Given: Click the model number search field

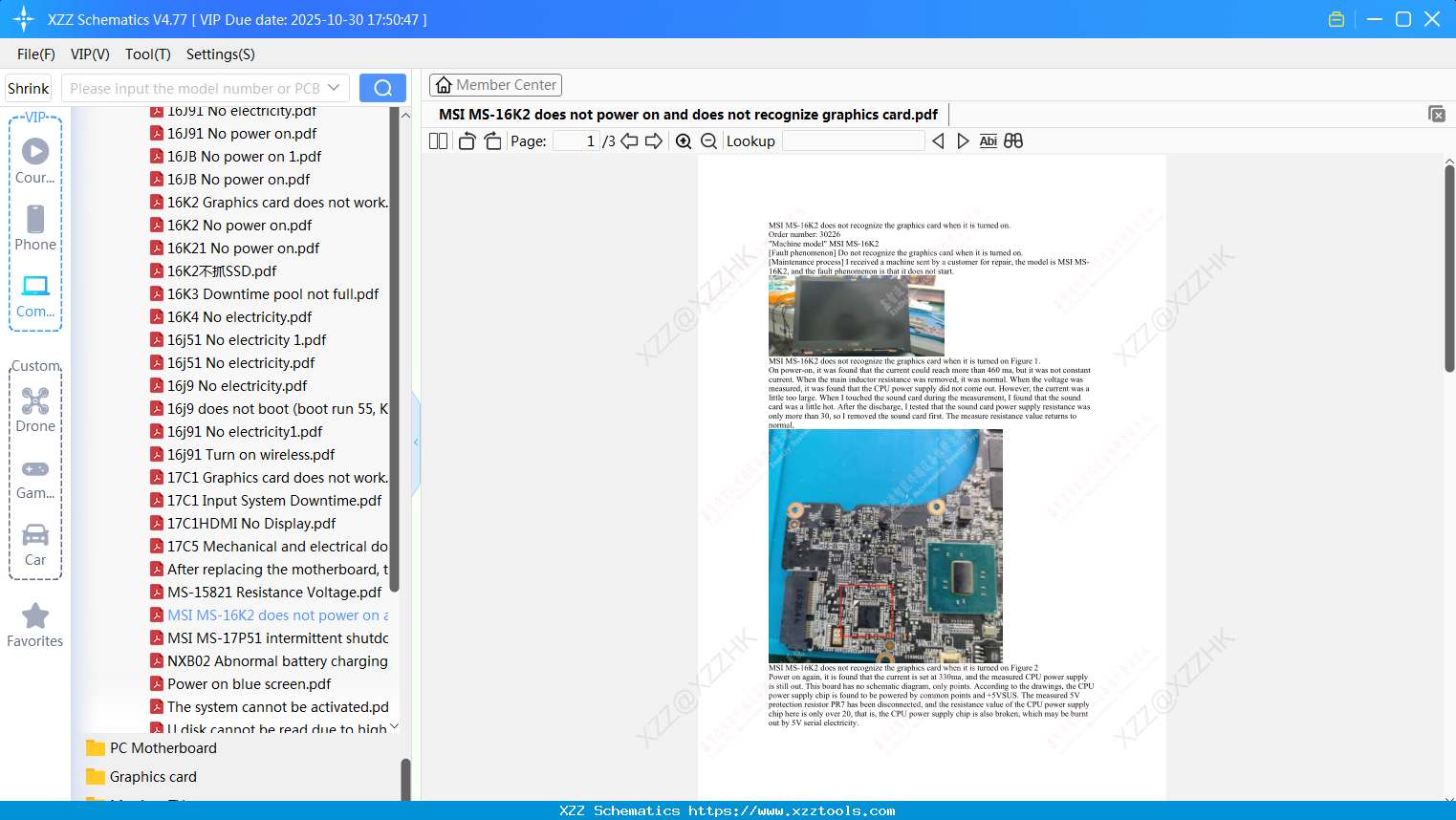Looking at the screenshot, I should click(195, 88).
